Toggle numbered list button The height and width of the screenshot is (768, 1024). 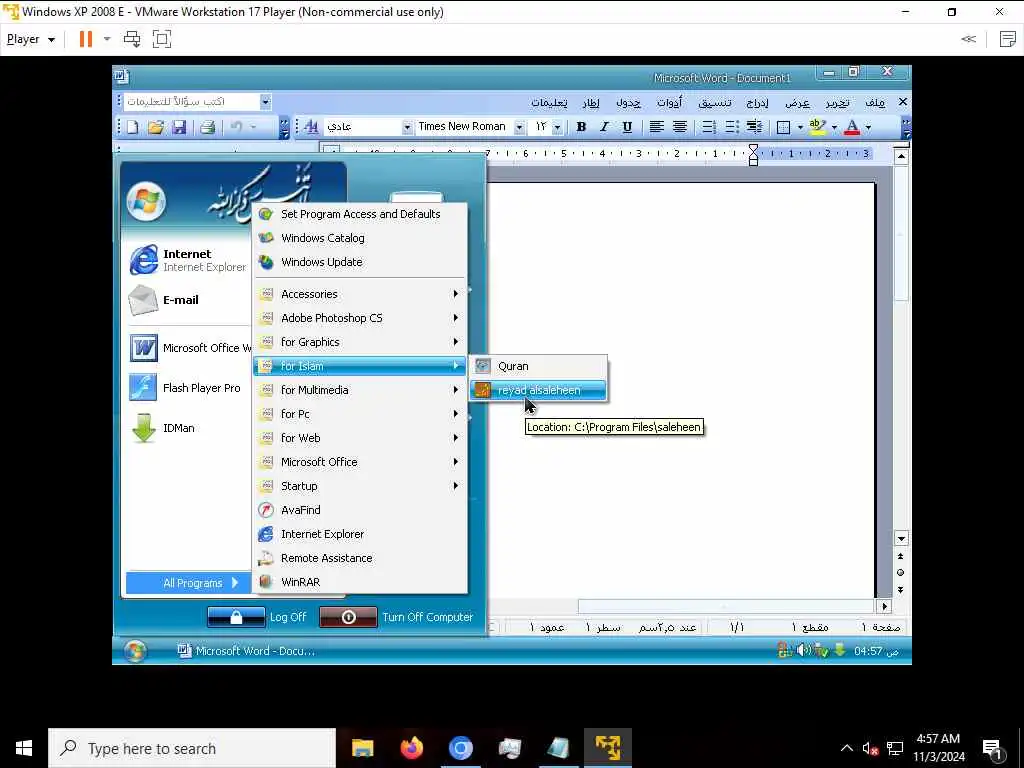(x=709, y=127)
